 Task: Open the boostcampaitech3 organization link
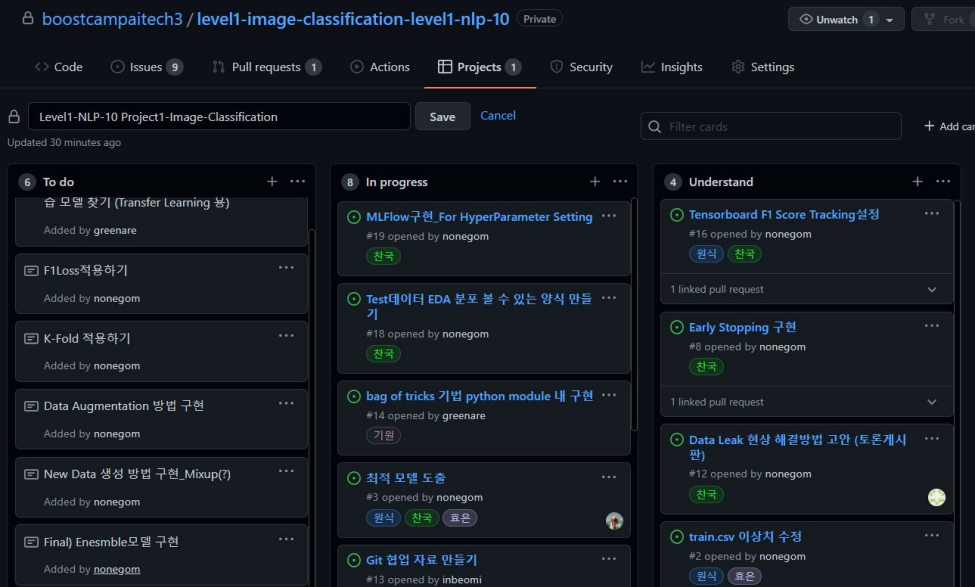coord(112,19)
